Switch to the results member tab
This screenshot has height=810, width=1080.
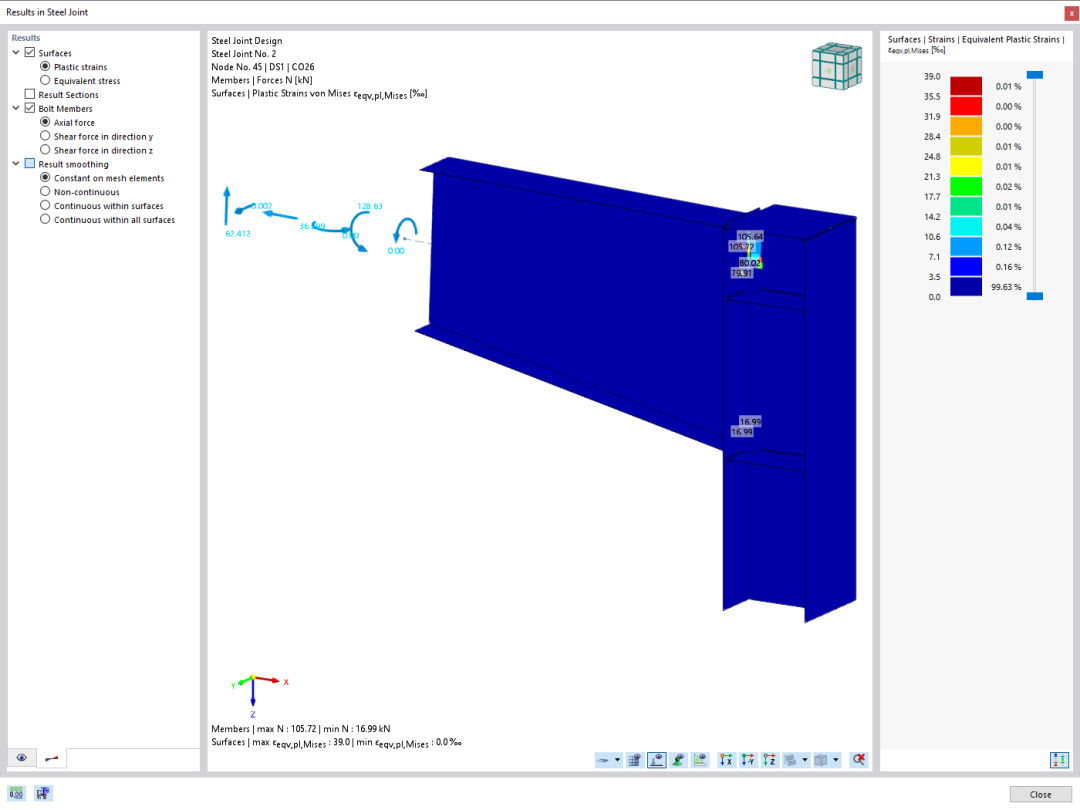[x=52, y=758]
